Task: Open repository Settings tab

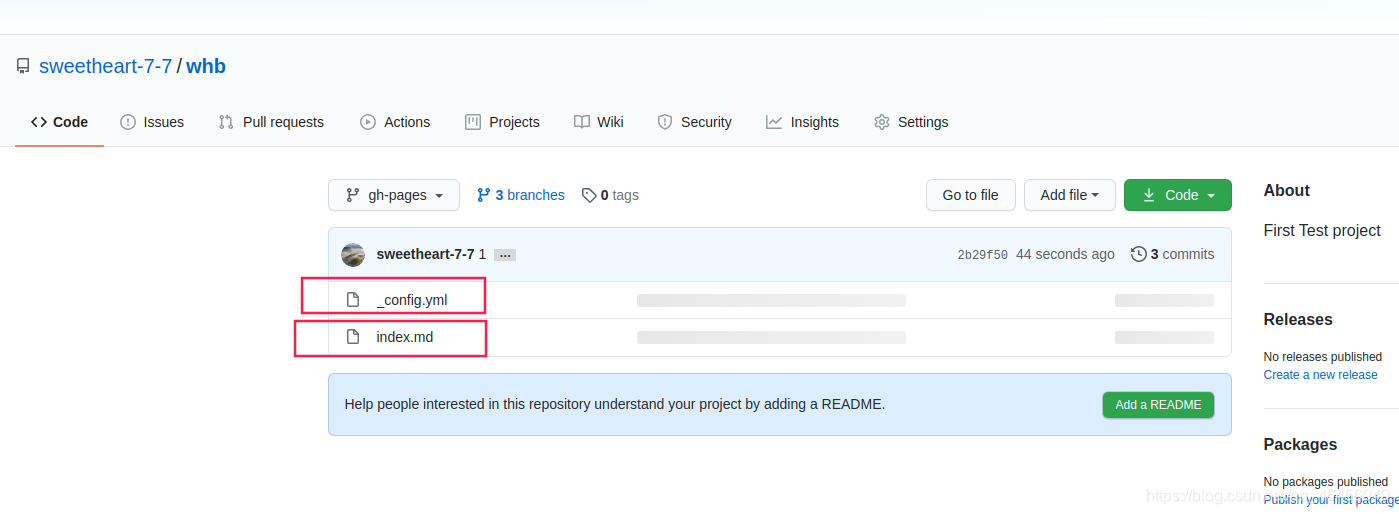Action: (x=911, y=122)
